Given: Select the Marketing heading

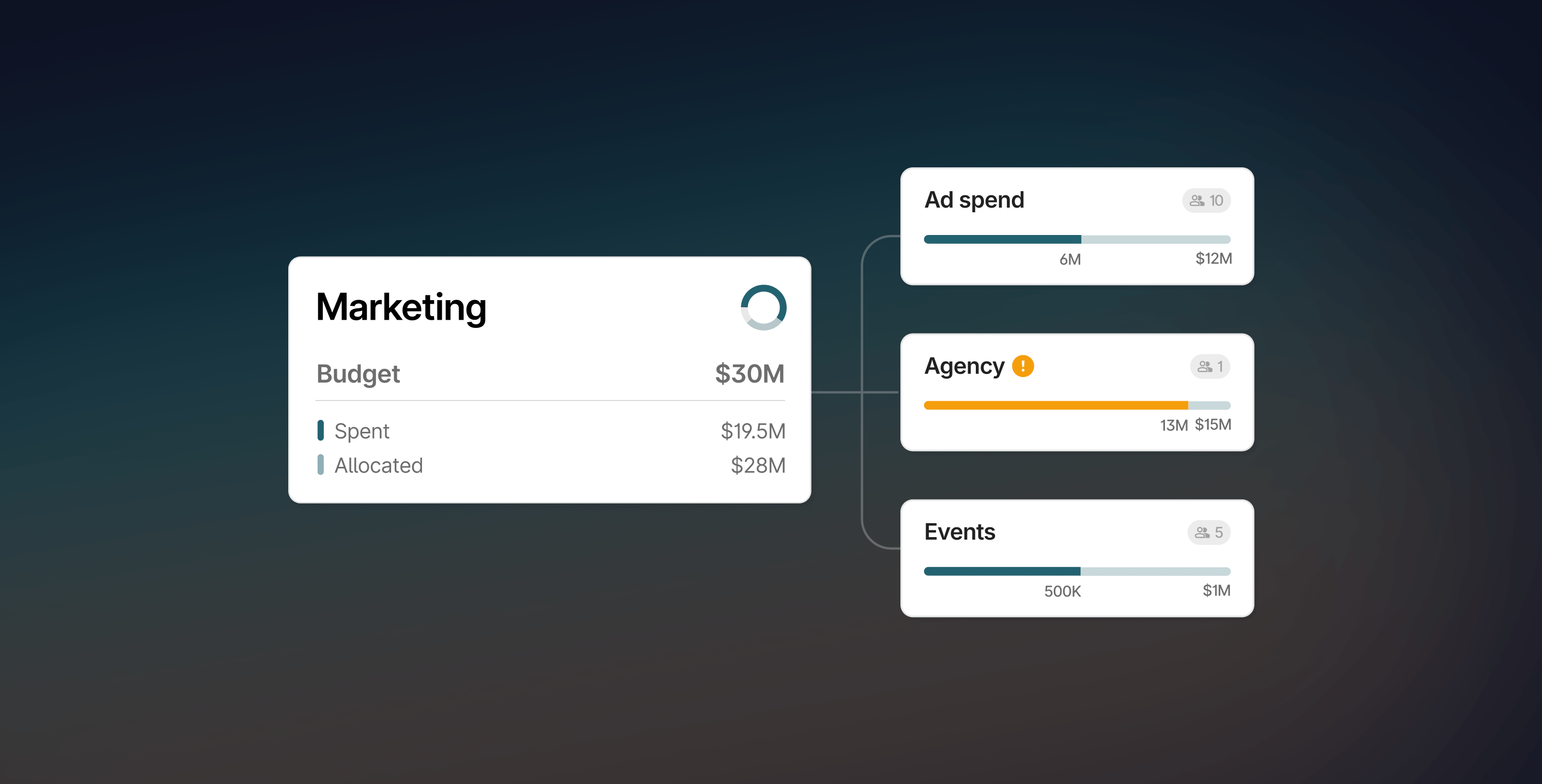Looking at the screenshot, I should pos(401,308).
